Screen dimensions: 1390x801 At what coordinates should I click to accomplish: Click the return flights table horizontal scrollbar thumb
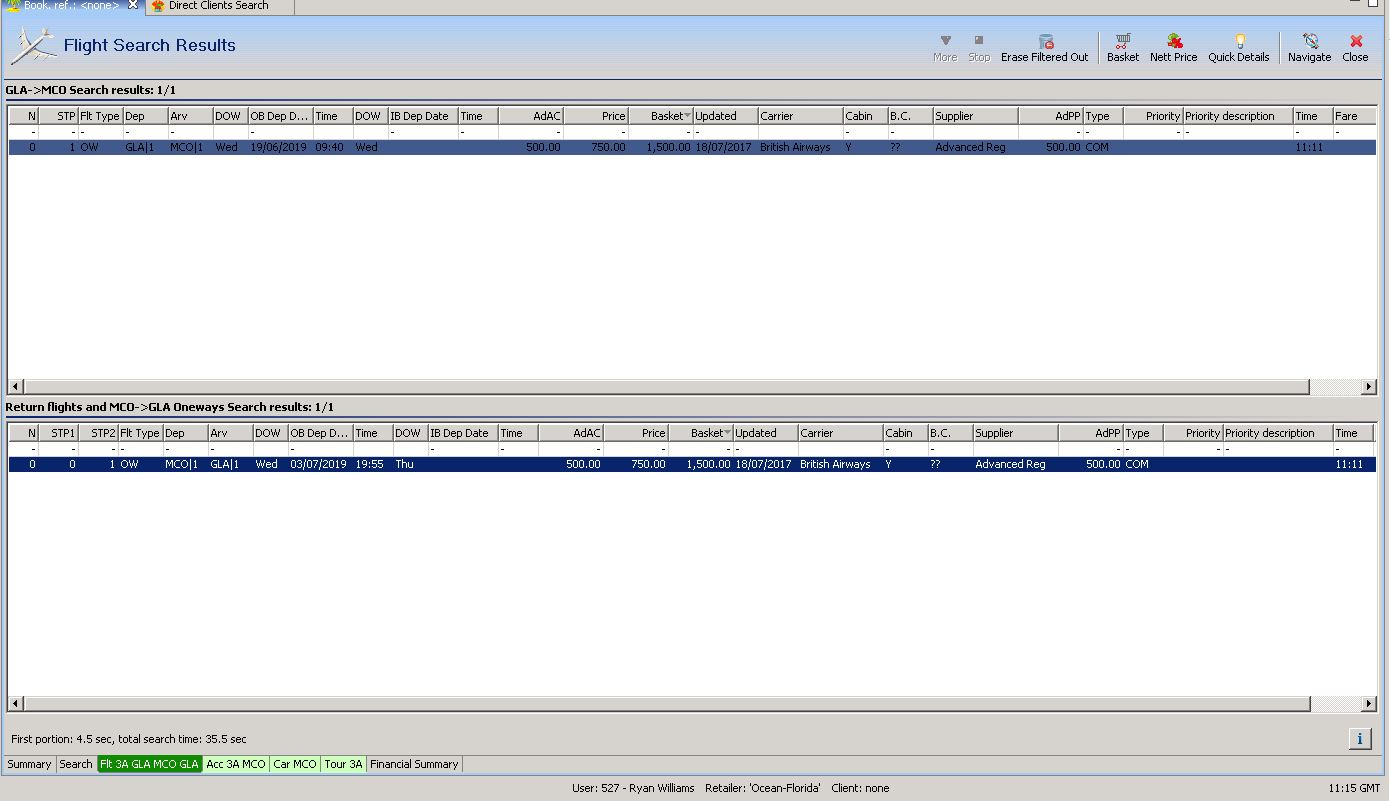666,704
